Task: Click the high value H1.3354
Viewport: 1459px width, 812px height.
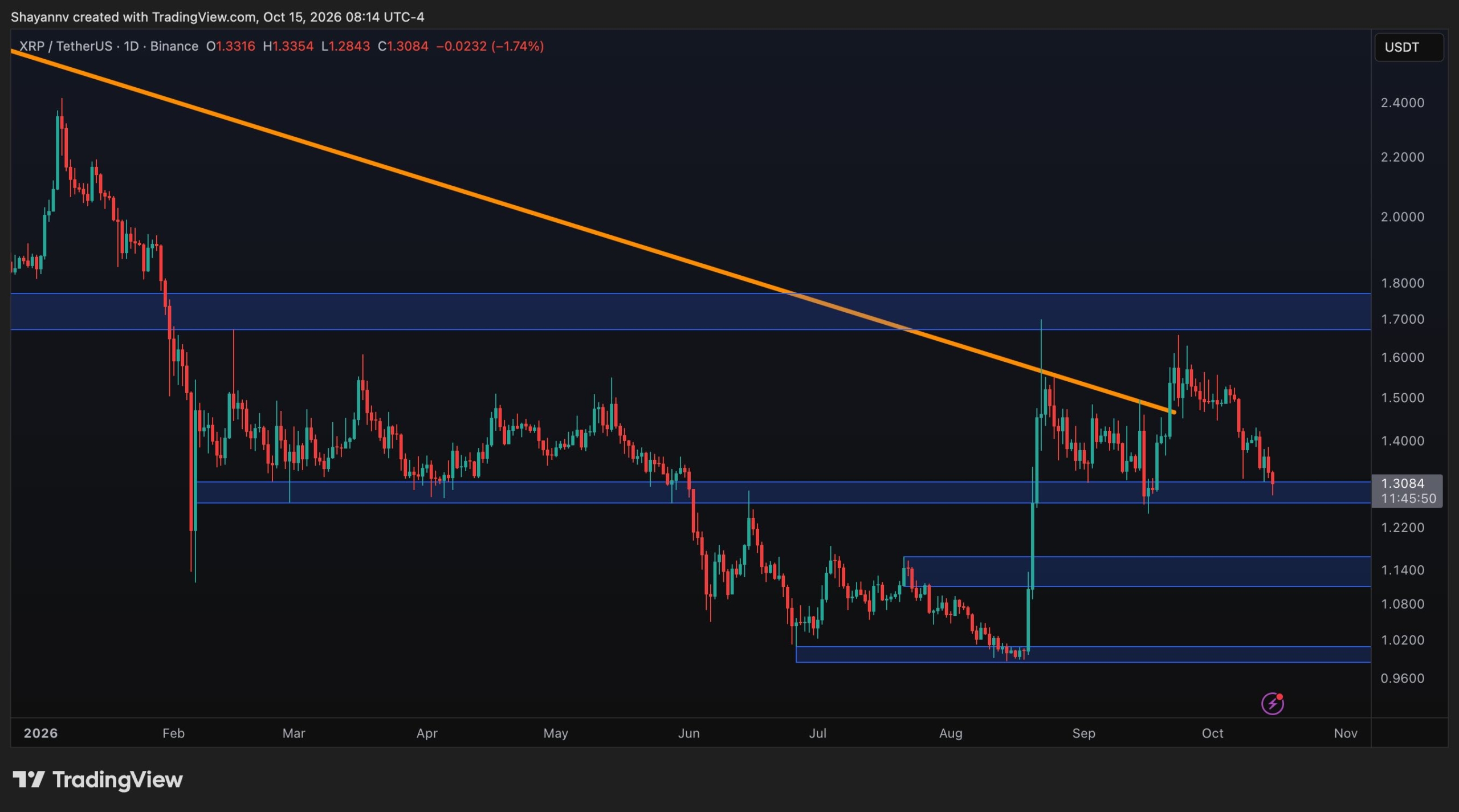Action: tap(288, 46)
